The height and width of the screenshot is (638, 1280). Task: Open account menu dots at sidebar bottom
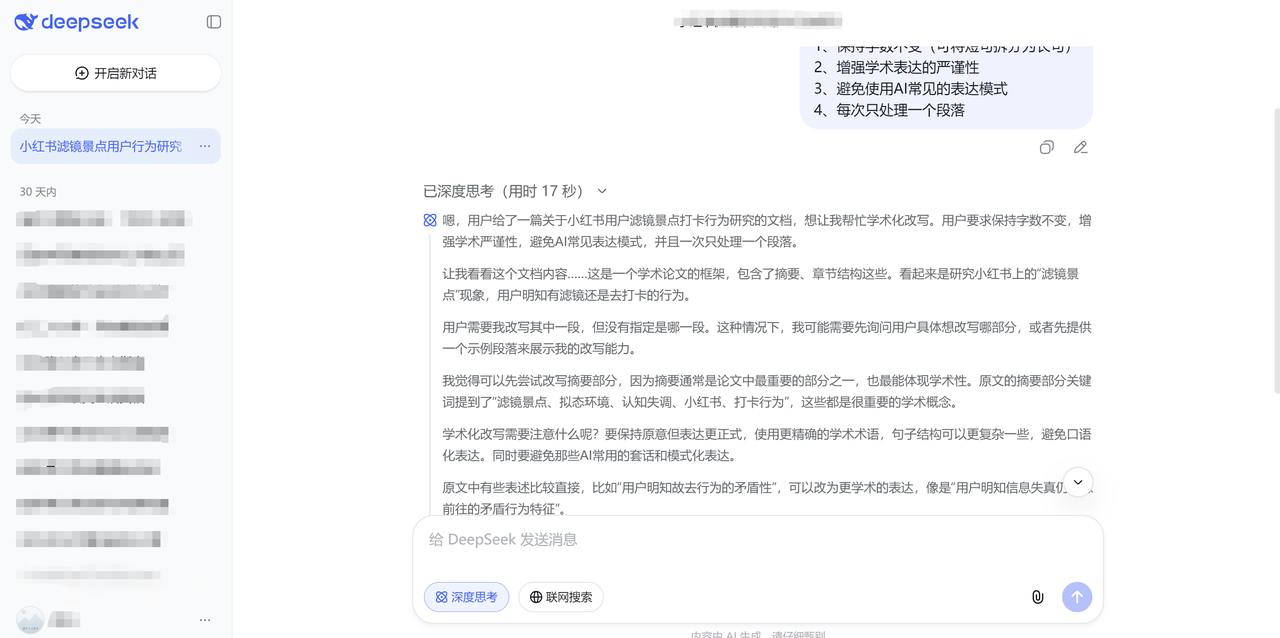(205, 620)
